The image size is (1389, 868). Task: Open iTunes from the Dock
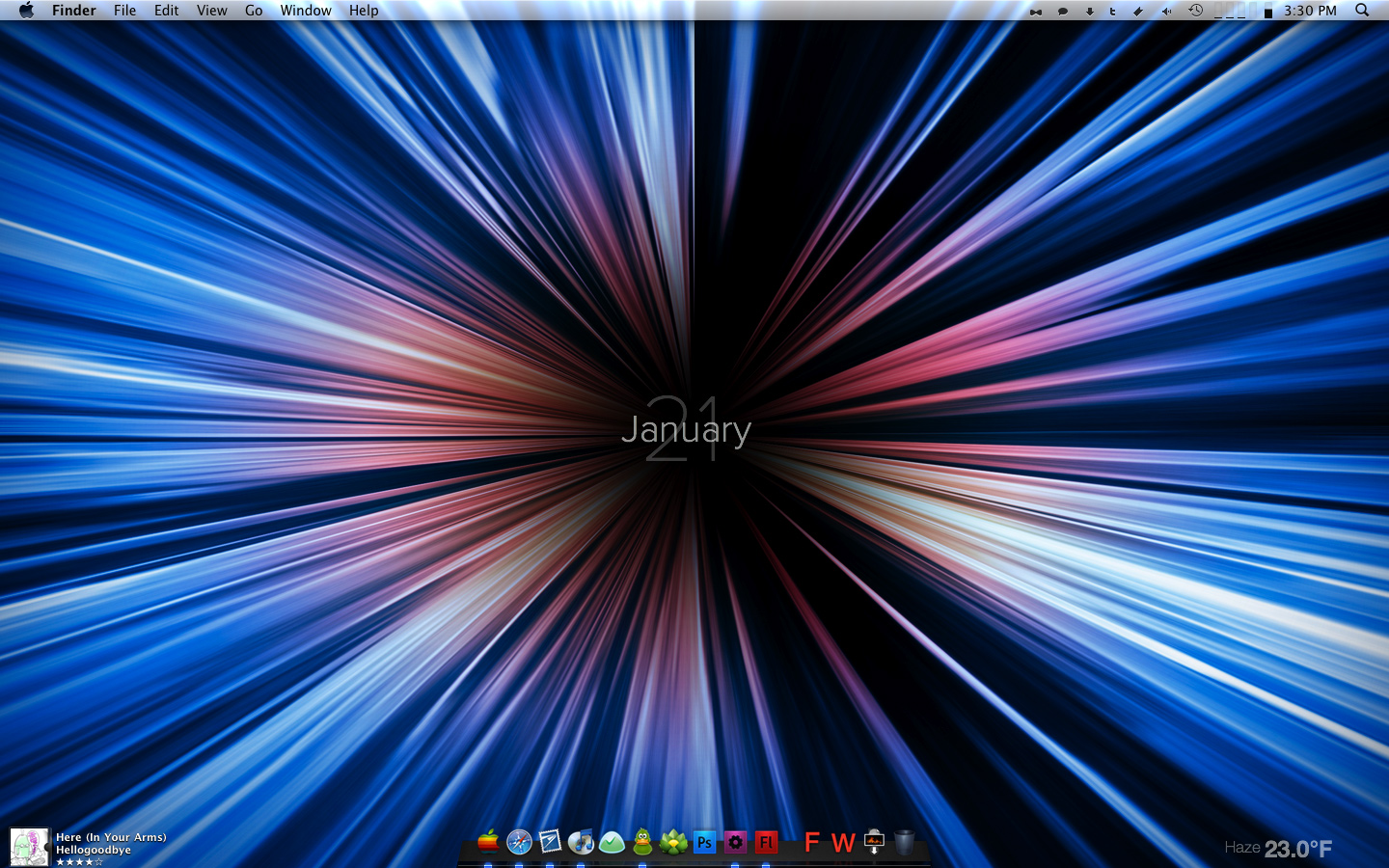click(581, 842)
